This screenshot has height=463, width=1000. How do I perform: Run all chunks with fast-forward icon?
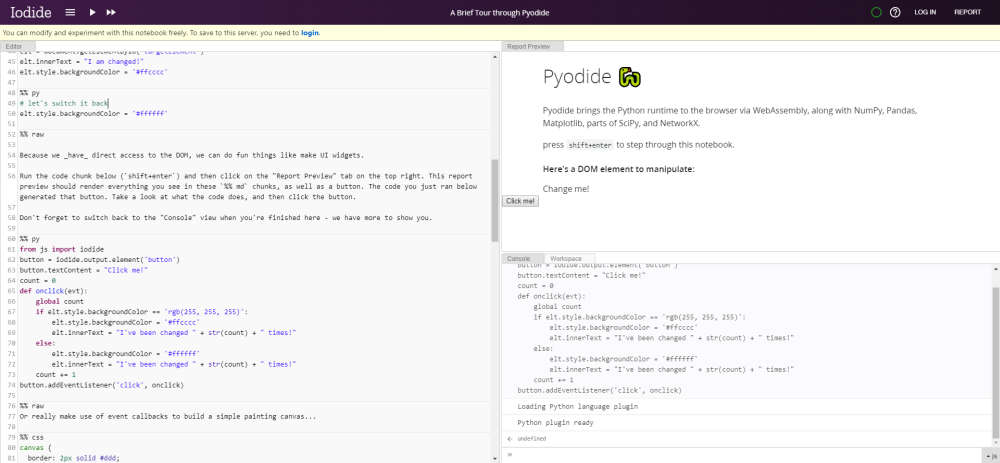coord(111,12)
